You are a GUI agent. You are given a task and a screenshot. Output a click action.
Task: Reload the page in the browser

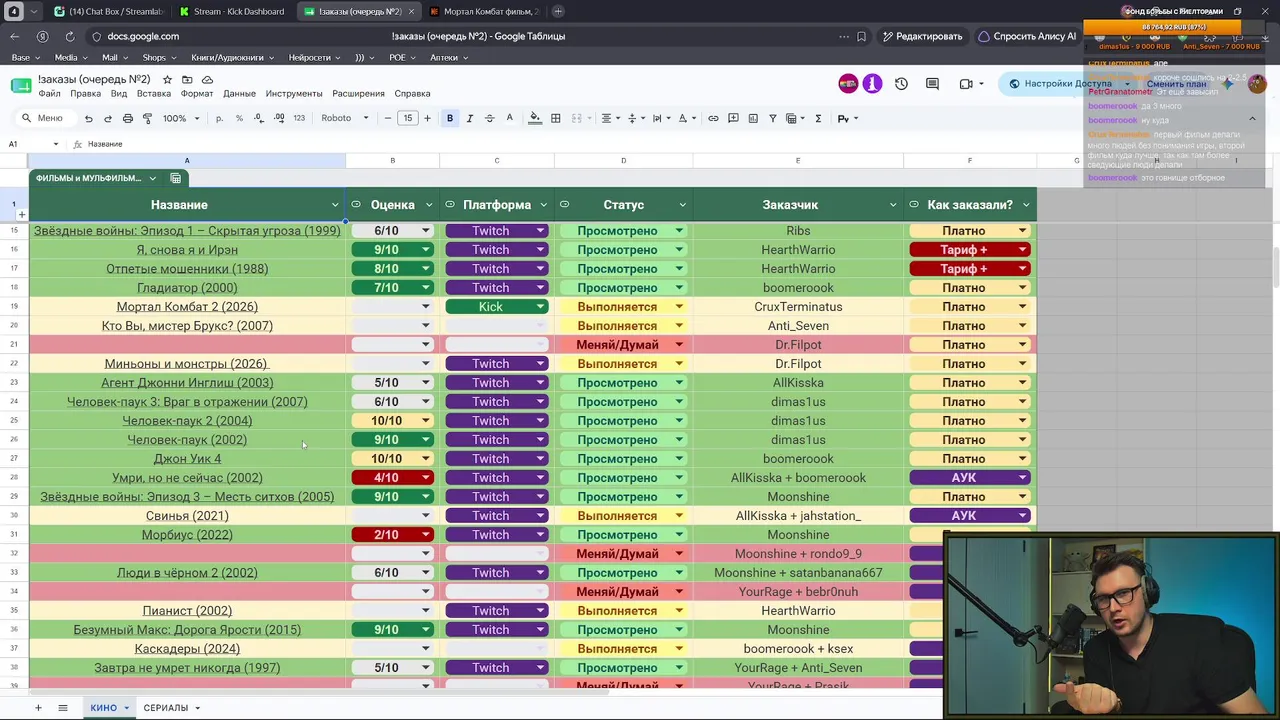pyautogui.click(x=69, y=36)
